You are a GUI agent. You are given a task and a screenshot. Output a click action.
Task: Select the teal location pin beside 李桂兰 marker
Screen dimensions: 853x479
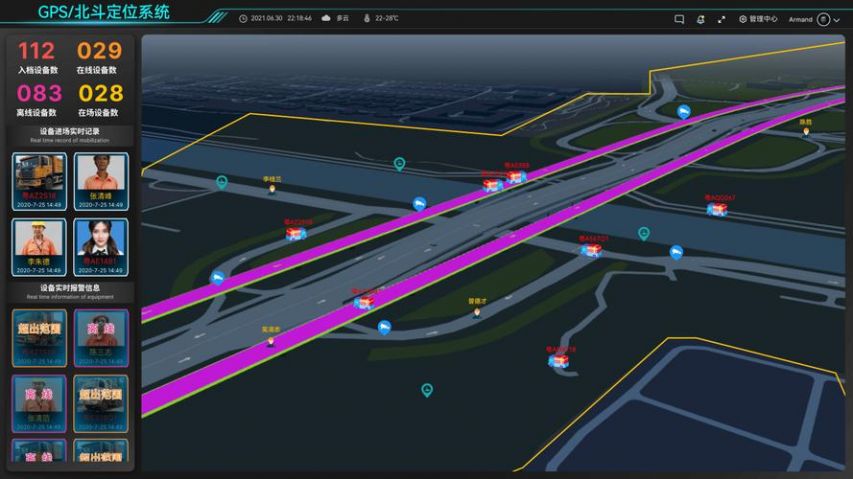[x=221, y=182]
